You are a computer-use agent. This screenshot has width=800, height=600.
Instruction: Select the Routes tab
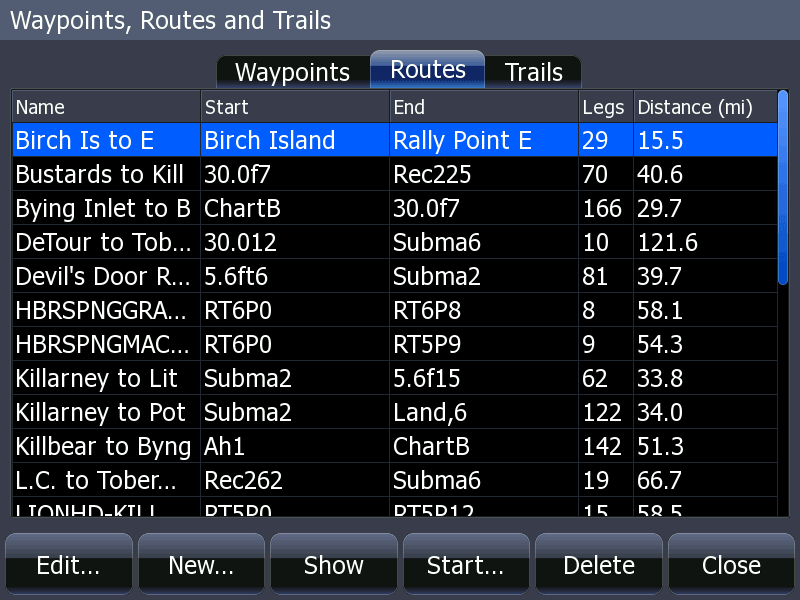(427, 69)
